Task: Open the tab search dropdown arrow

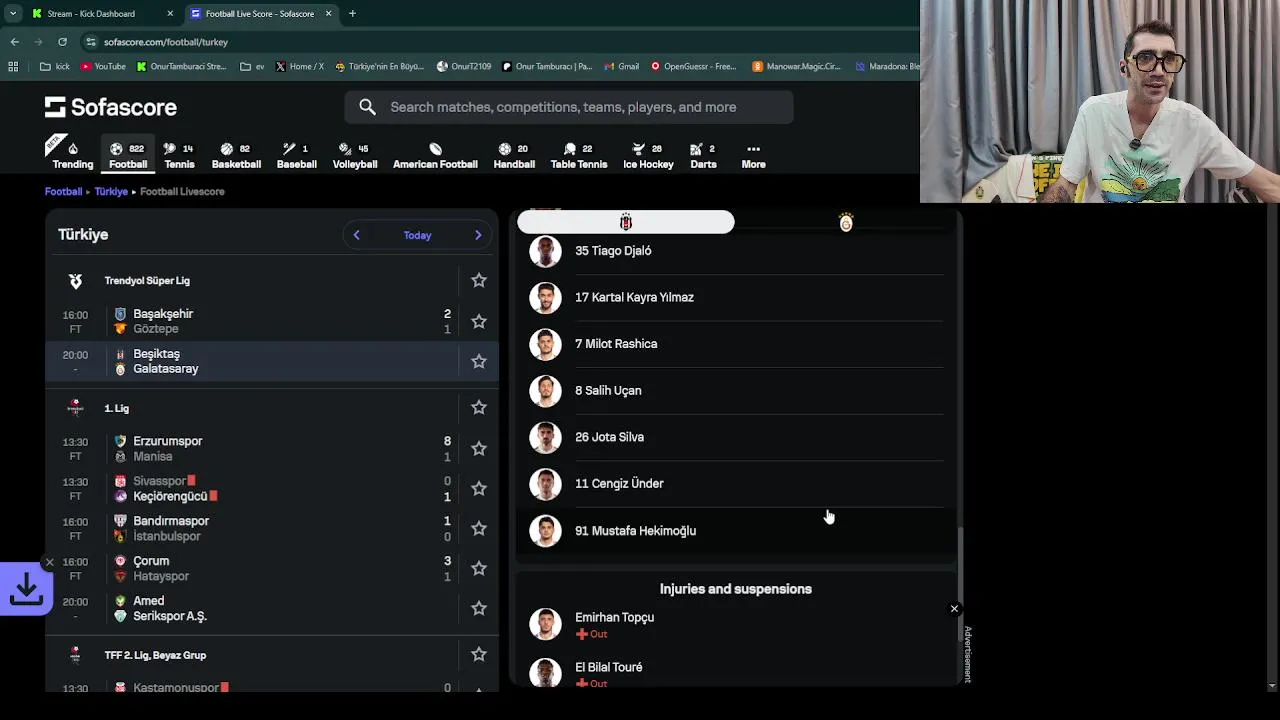Action: point(12,14)
